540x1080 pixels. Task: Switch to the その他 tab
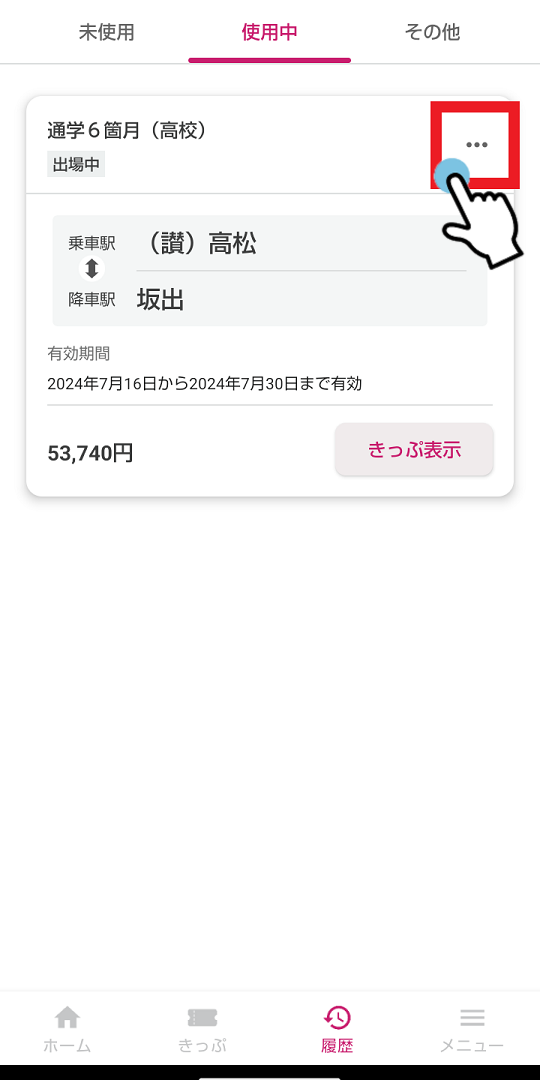tap(433, 32)
